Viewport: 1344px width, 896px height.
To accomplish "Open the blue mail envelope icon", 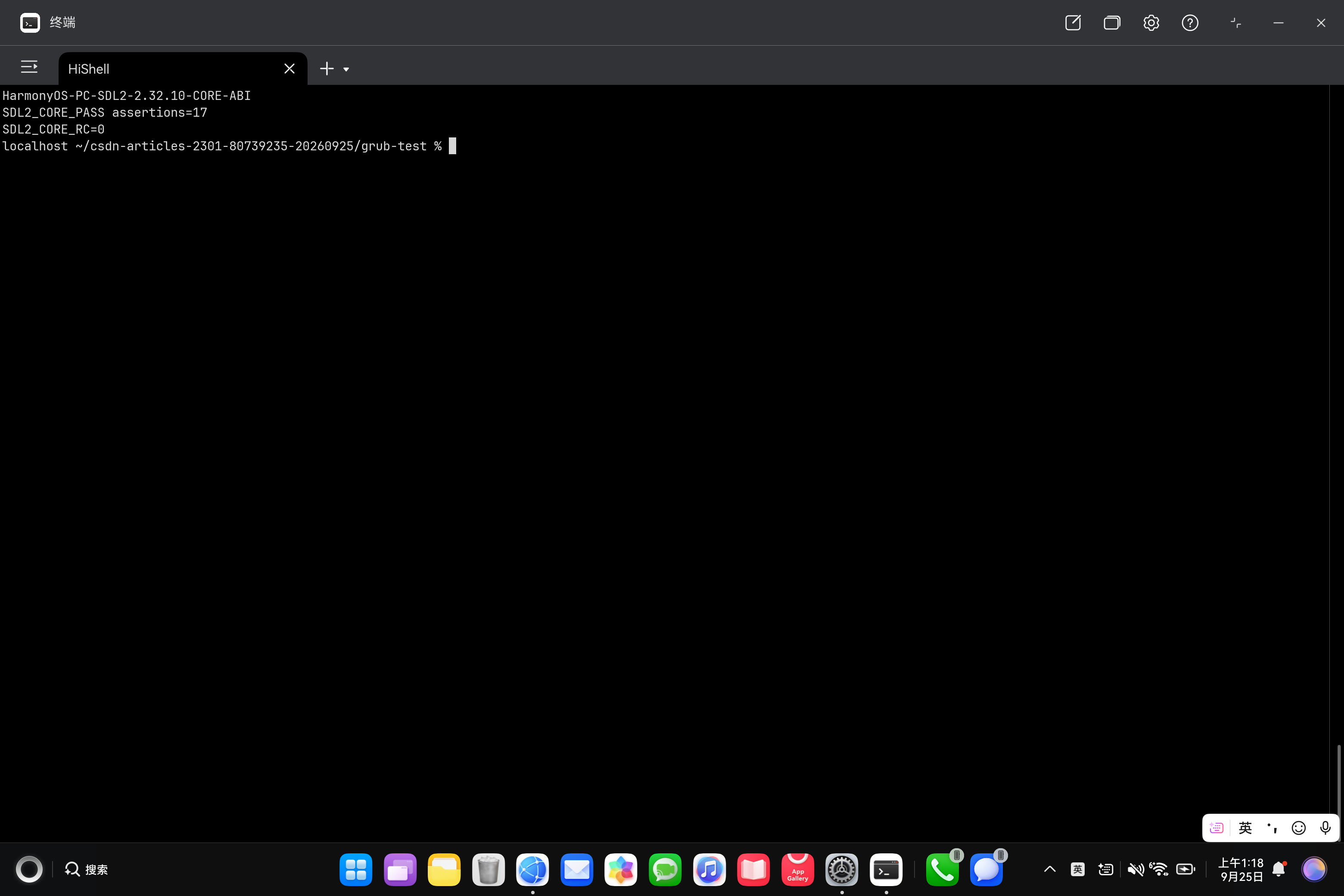I will click(x=576, y=869).
